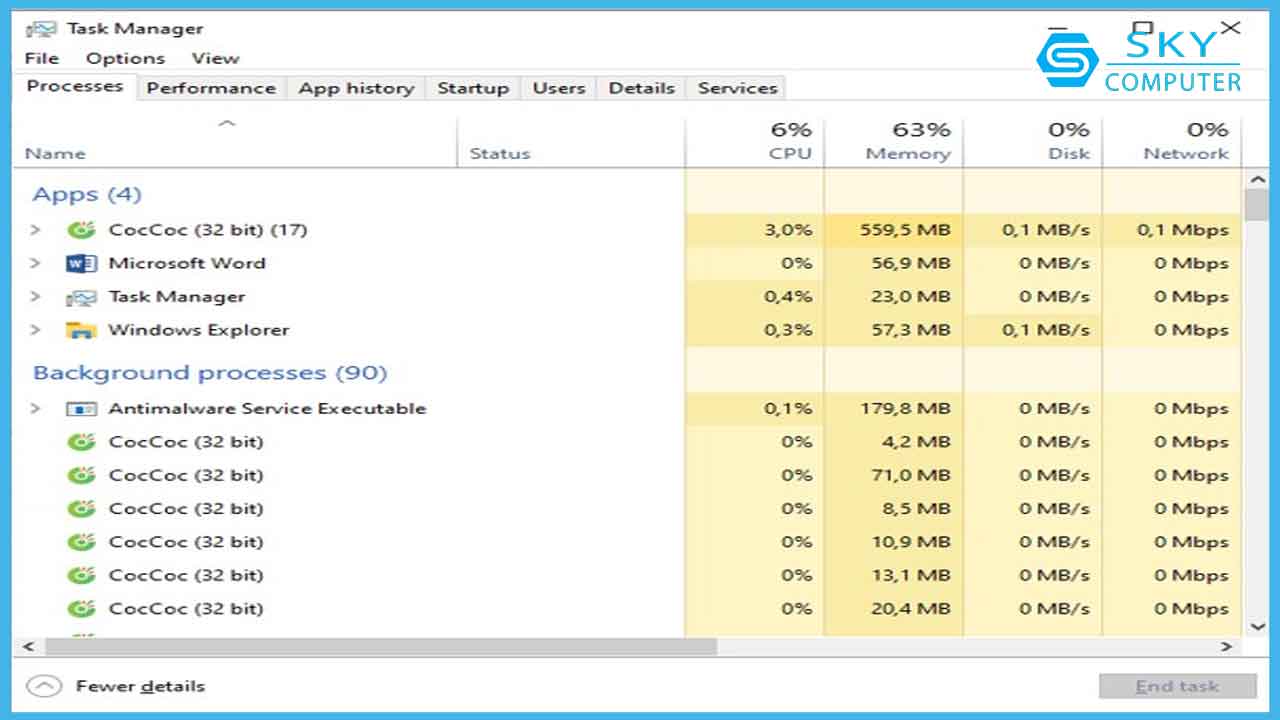The width and height of the screenshot is (1280, 720).
Task: Click the Windows Explorer folder icon
Action: click(x=81, y=330)
